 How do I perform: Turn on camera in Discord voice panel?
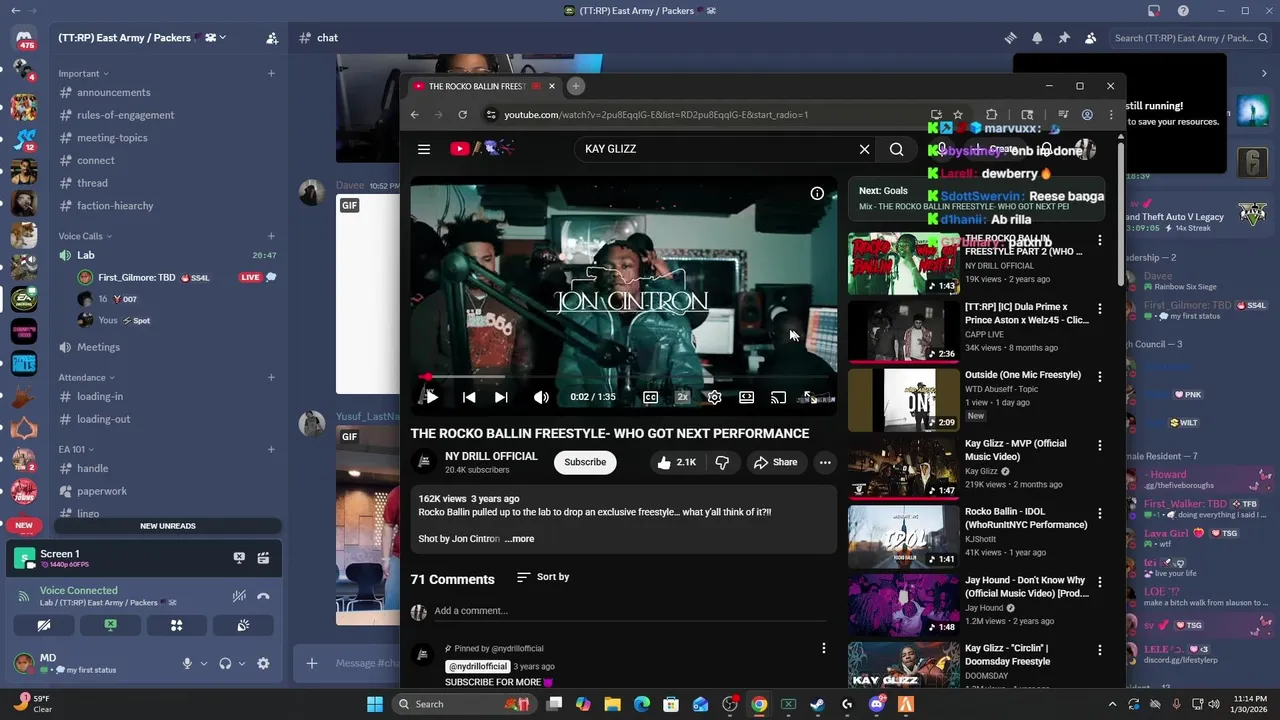[44, 625]
